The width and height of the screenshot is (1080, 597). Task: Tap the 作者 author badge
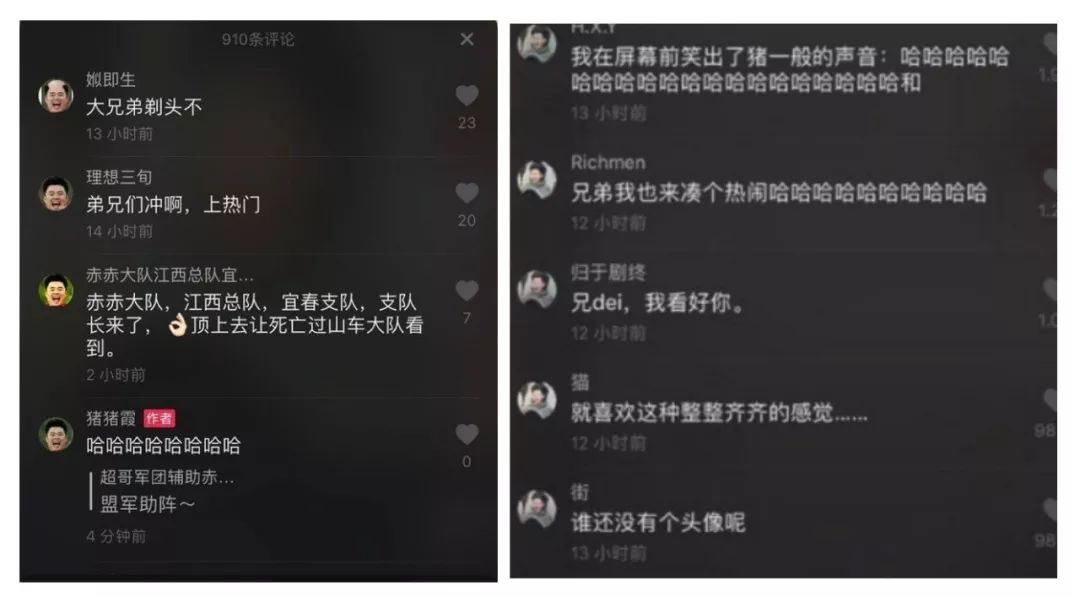click(159, 418)
